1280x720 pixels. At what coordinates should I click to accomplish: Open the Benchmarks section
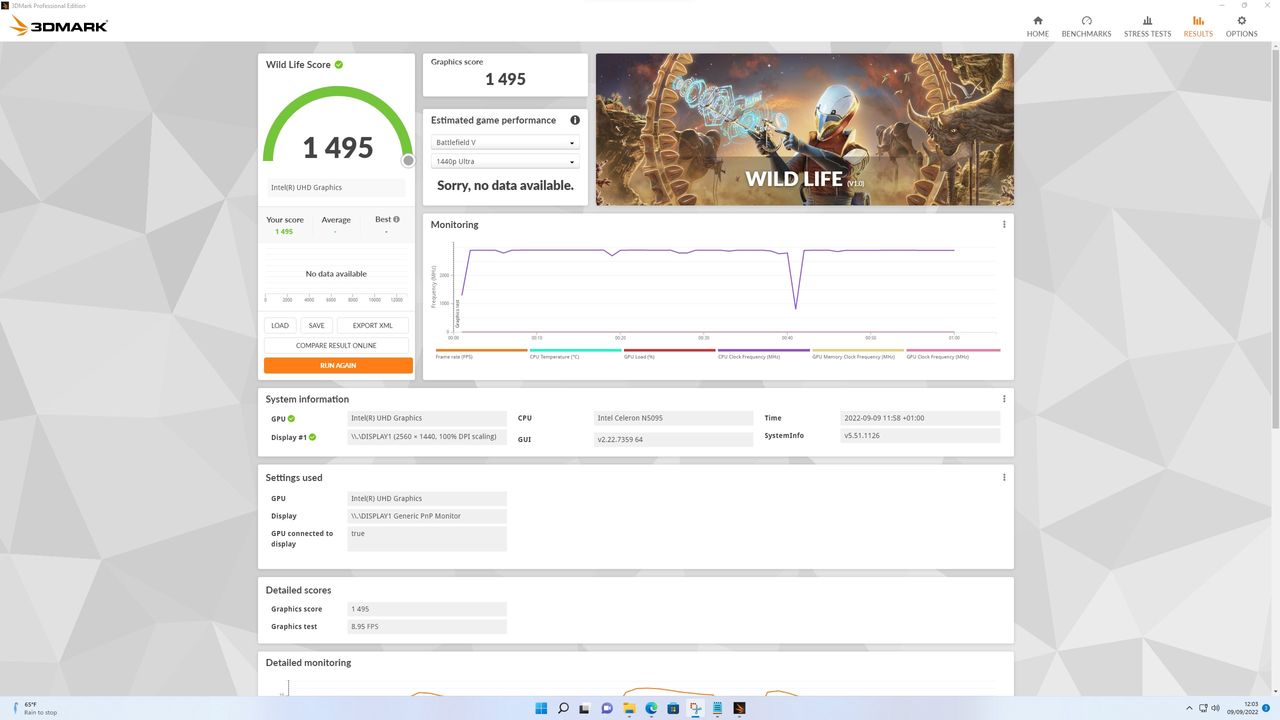1086,26
